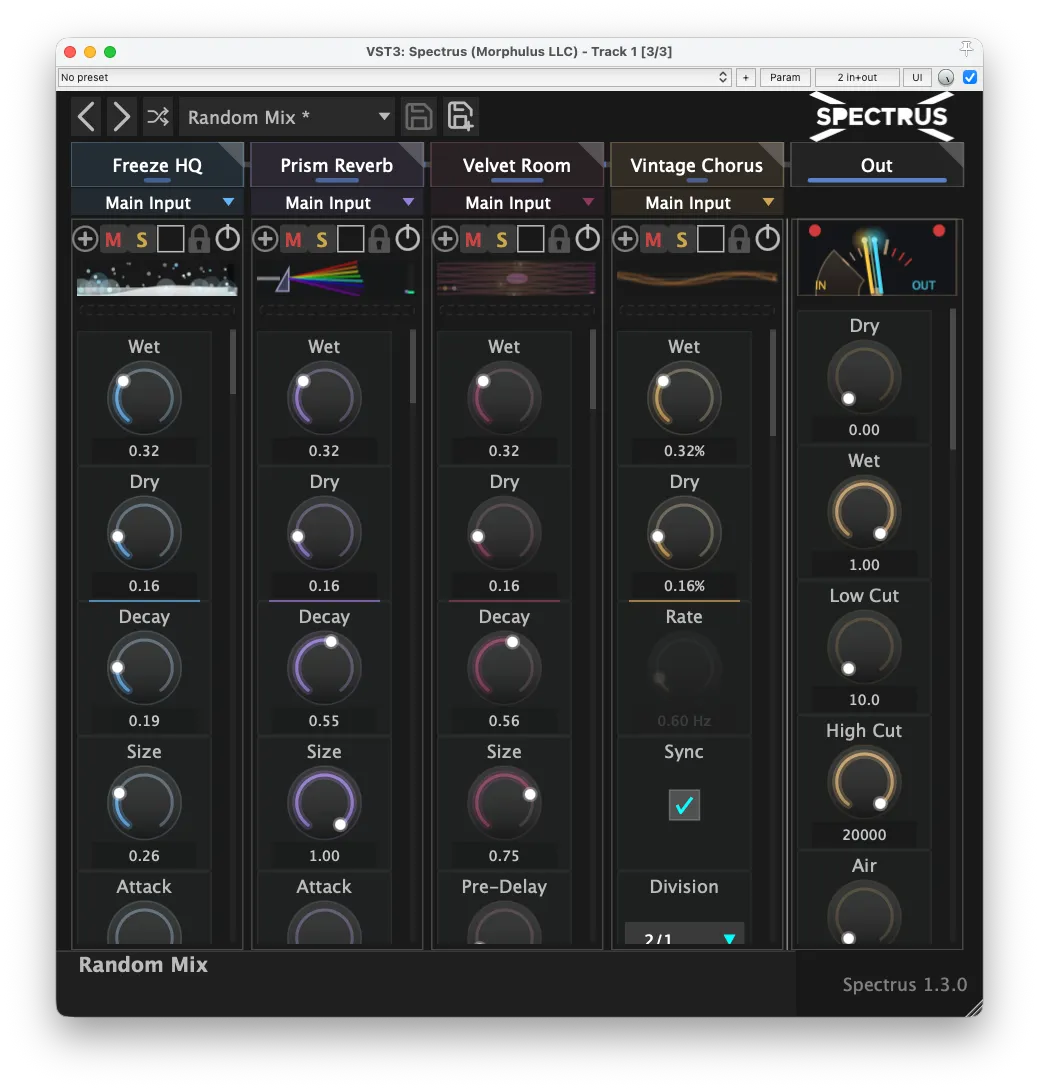Click the Vintage Chorus Dry value 0.16%
This screenshot has width=1039, height=1091.
684,585
